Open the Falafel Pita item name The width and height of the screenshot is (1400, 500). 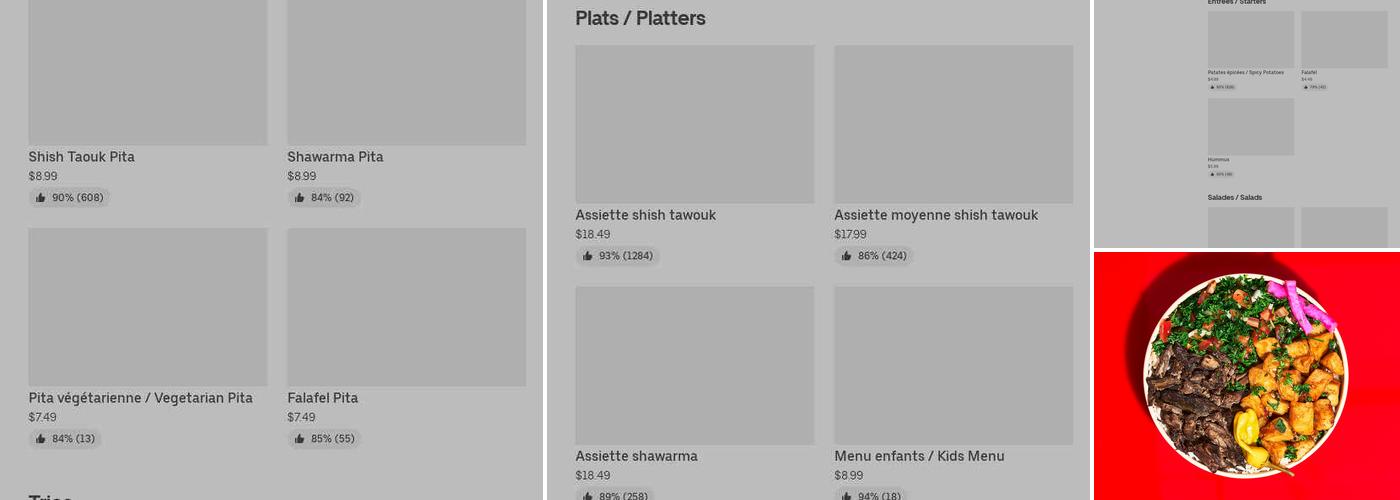tap(322, 398)
